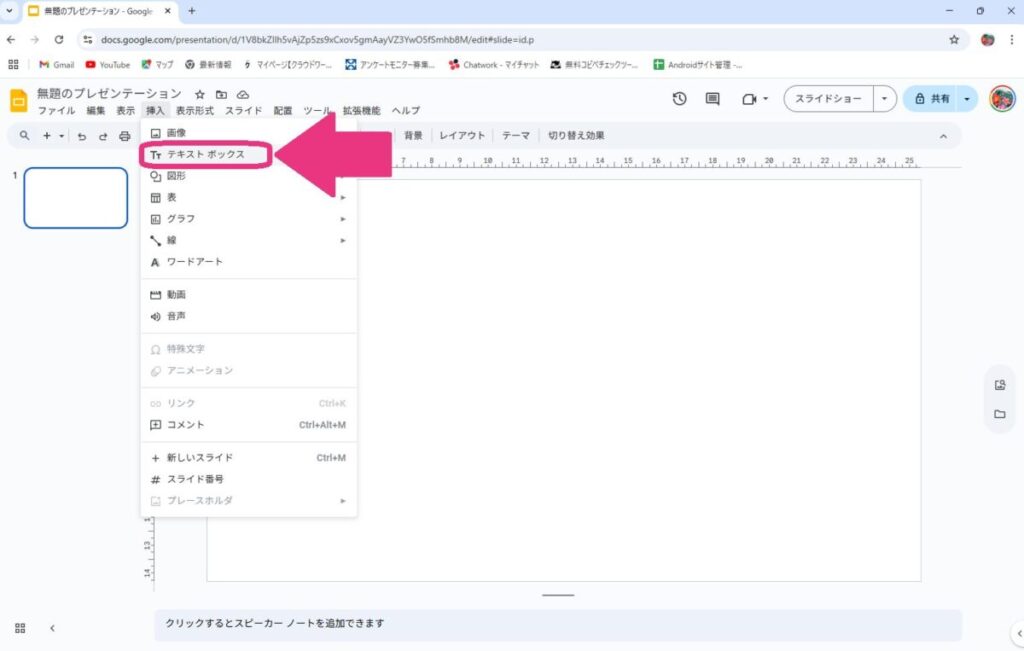Image resolution: width=1024 pixels, height=651 pixels.
Task: Click the redo arrow
Action: tap(103, 136)
